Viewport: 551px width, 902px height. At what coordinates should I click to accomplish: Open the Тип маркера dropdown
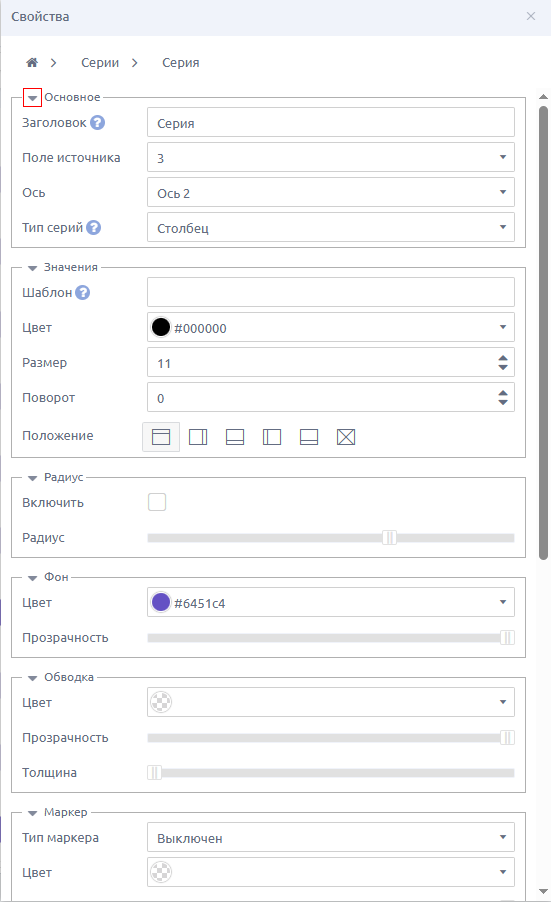coord(331,838)
